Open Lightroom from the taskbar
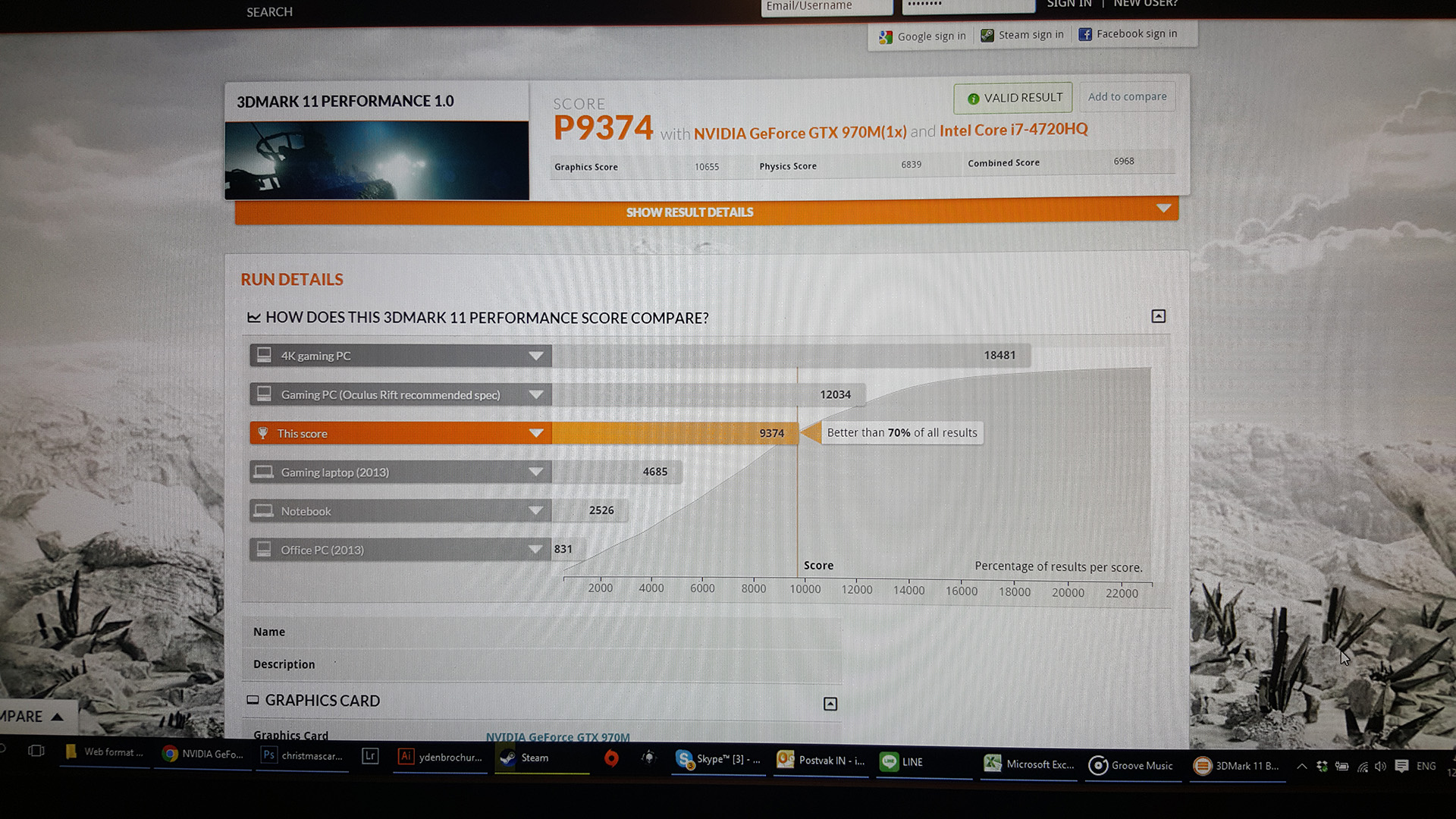Viewport: 1456px width, 819px height. pos(370,756)
